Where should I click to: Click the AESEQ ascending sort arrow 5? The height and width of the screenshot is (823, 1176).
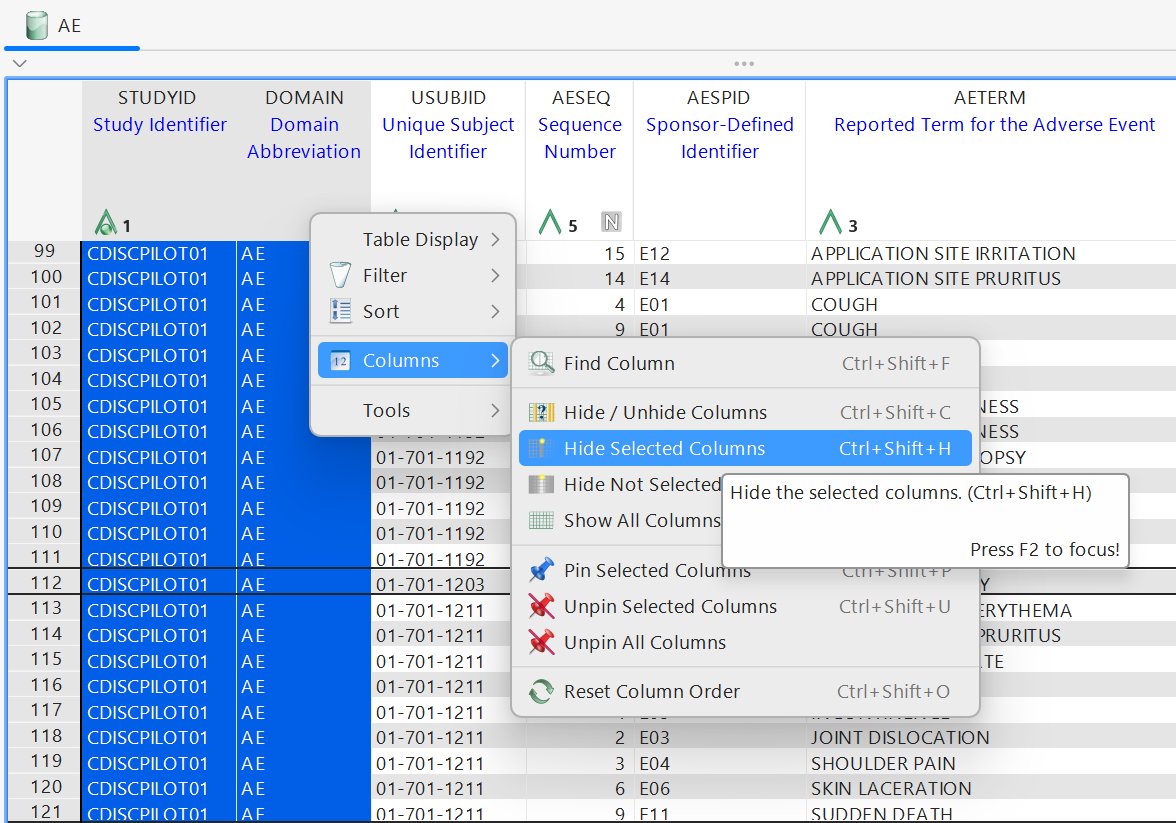559,223
